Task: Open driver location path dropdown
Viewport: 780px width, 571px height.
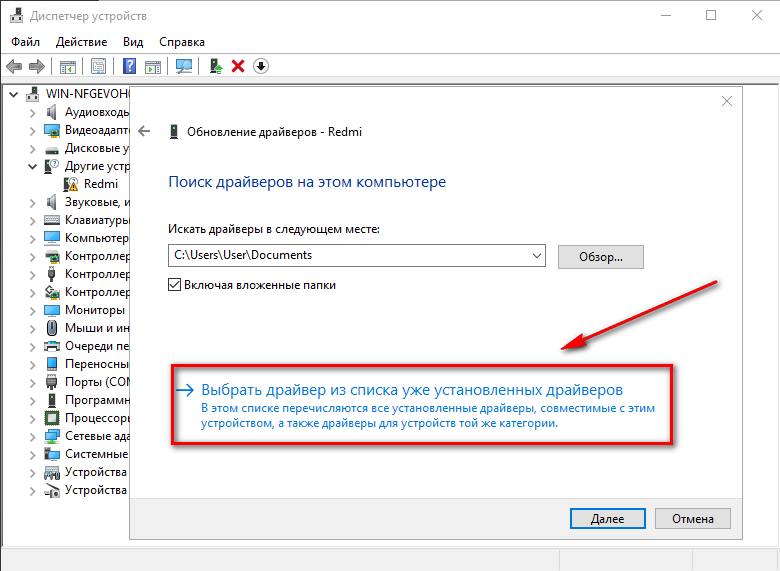Action: click(537, 256)
